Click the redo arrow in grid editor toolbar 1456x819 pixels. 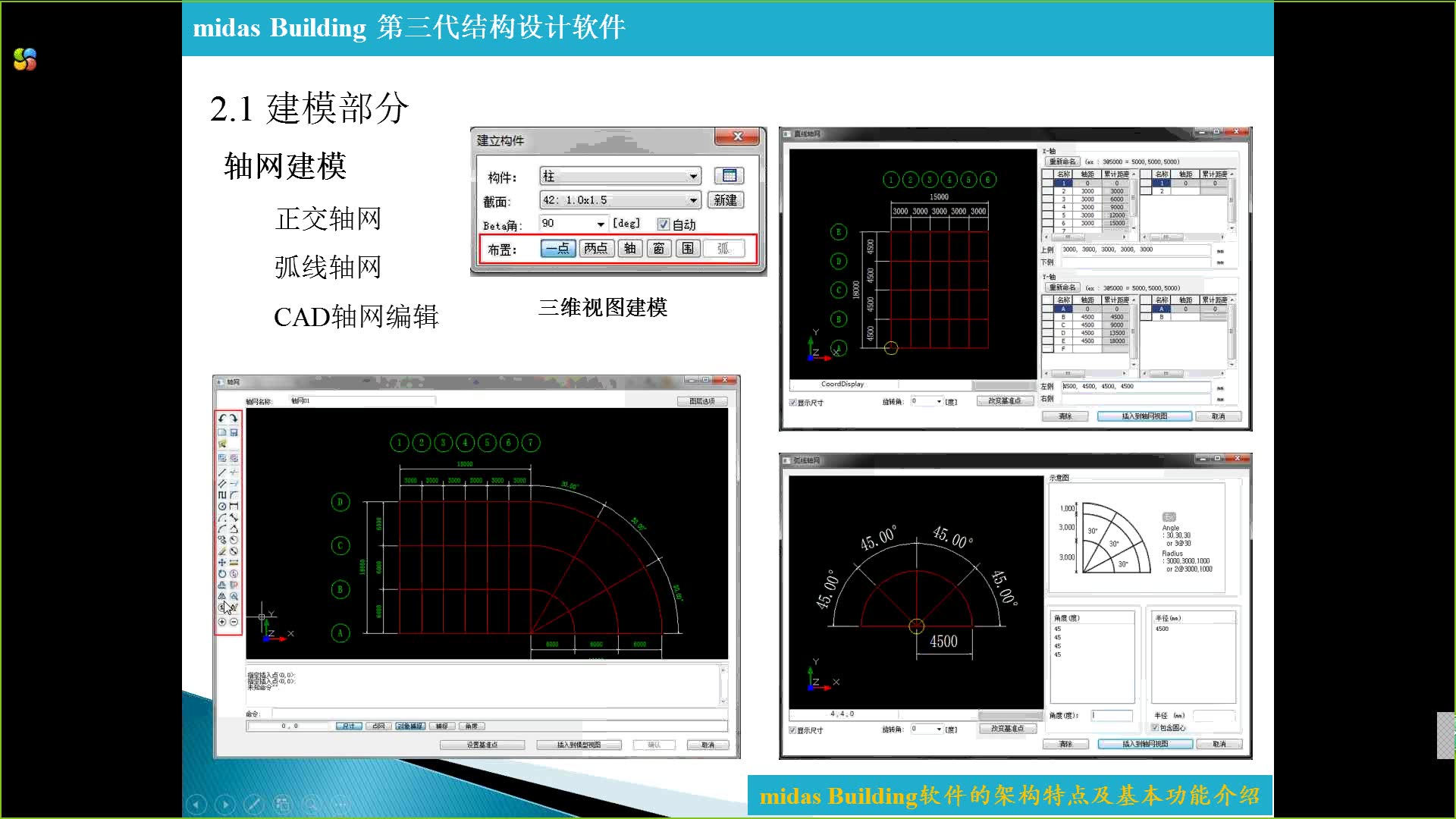point(234,419)
